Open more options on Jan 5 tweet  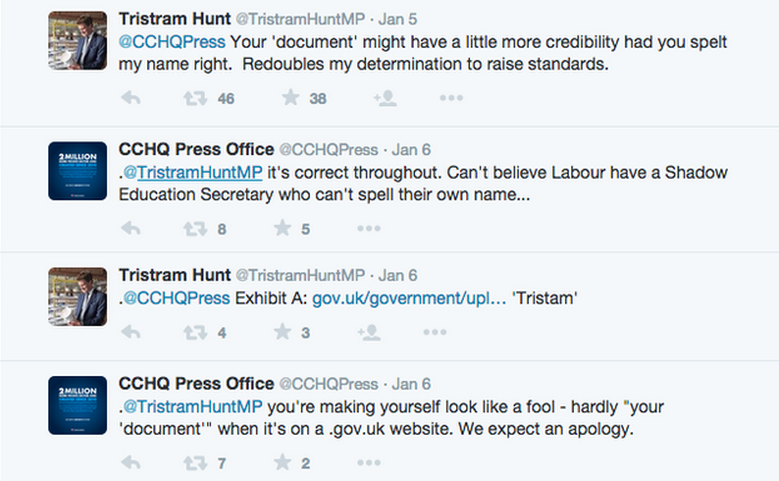coord(451,98)
